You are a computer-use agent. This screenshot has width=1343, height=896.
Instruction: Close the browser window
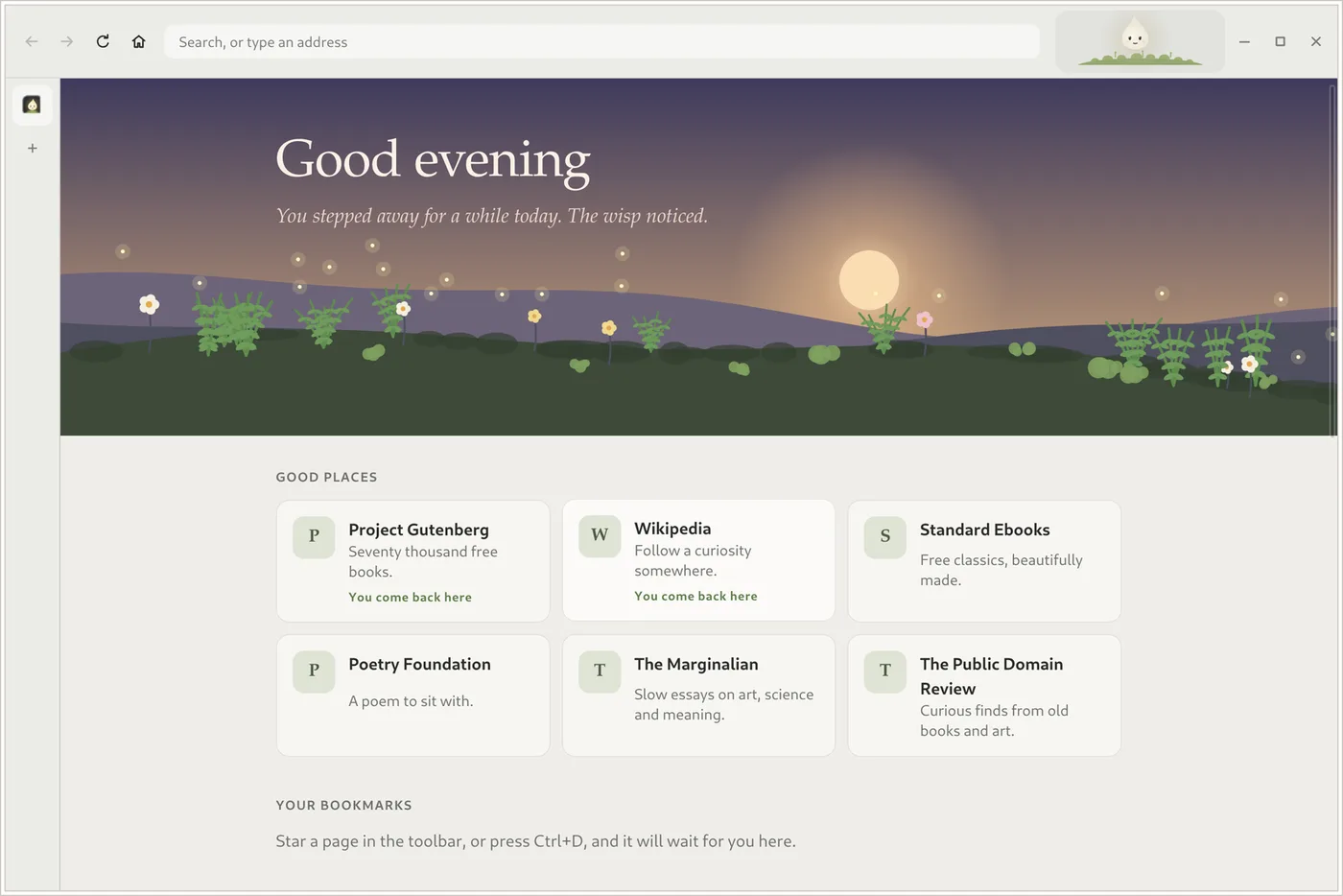pos(1316,41)
